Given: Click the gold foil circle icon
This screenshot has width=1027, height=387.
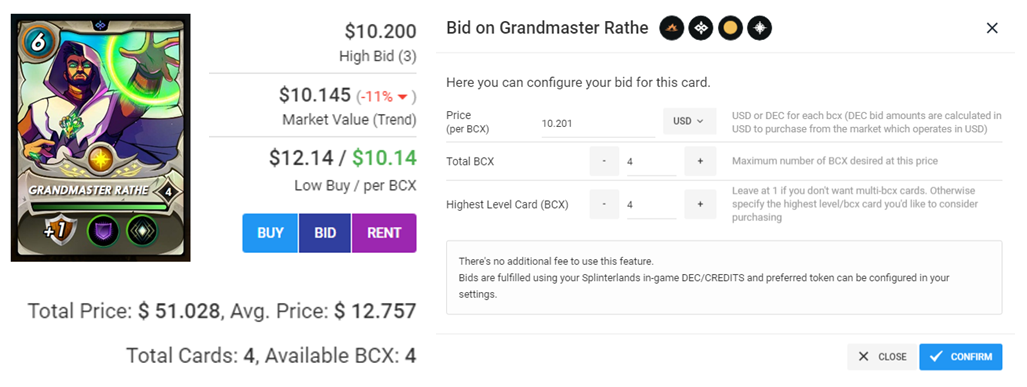Looking at the screenshot, I should click(x=730, y=28).
